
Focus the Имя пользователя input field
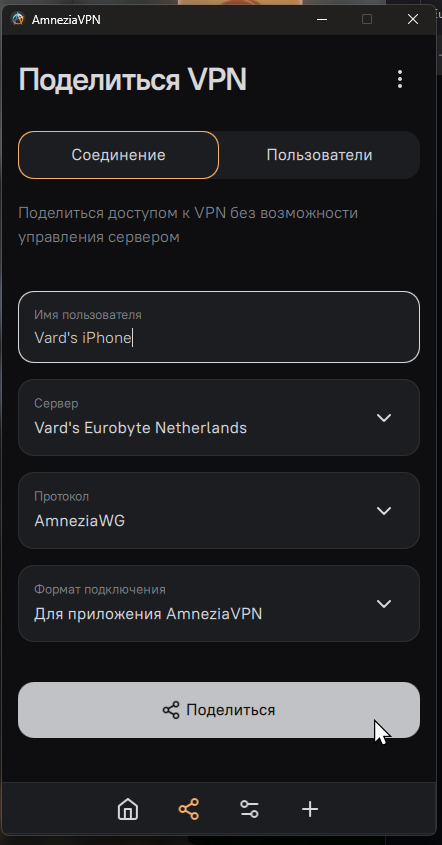219,327
